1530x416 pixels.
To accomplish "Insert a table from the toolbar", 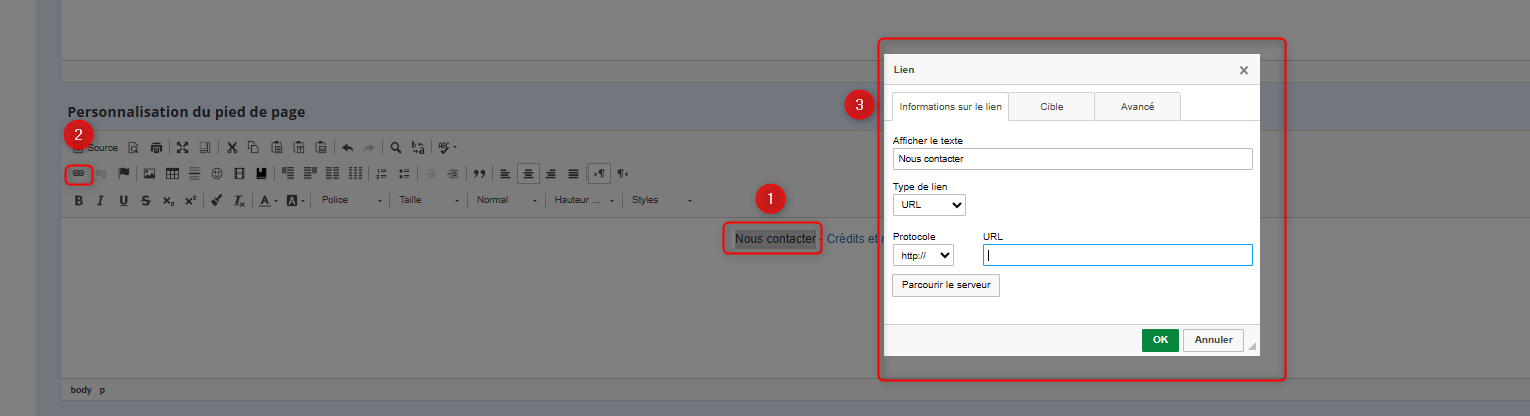I will click(x=172, y=174).
